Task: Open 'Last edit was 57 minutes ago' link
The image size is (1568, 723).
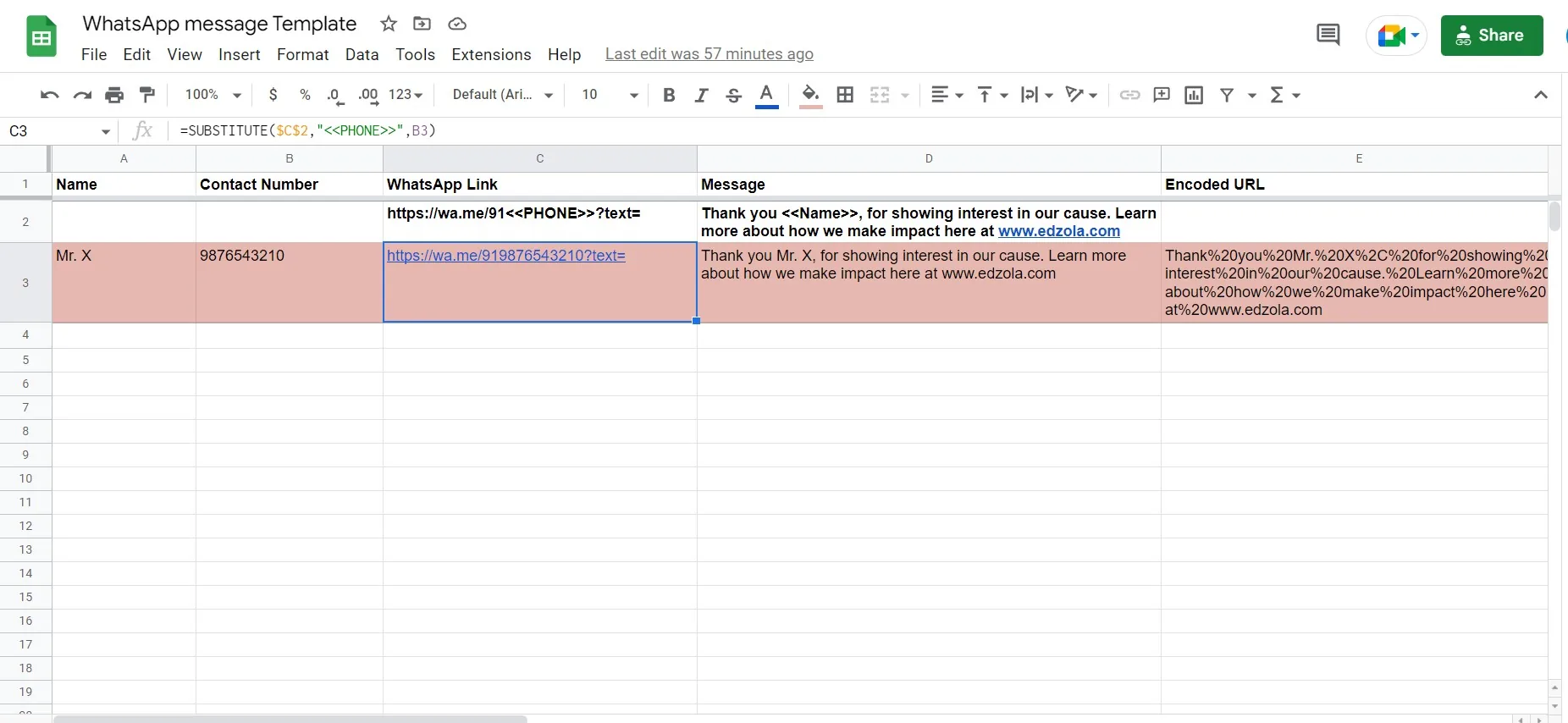Action: point(709,54)
